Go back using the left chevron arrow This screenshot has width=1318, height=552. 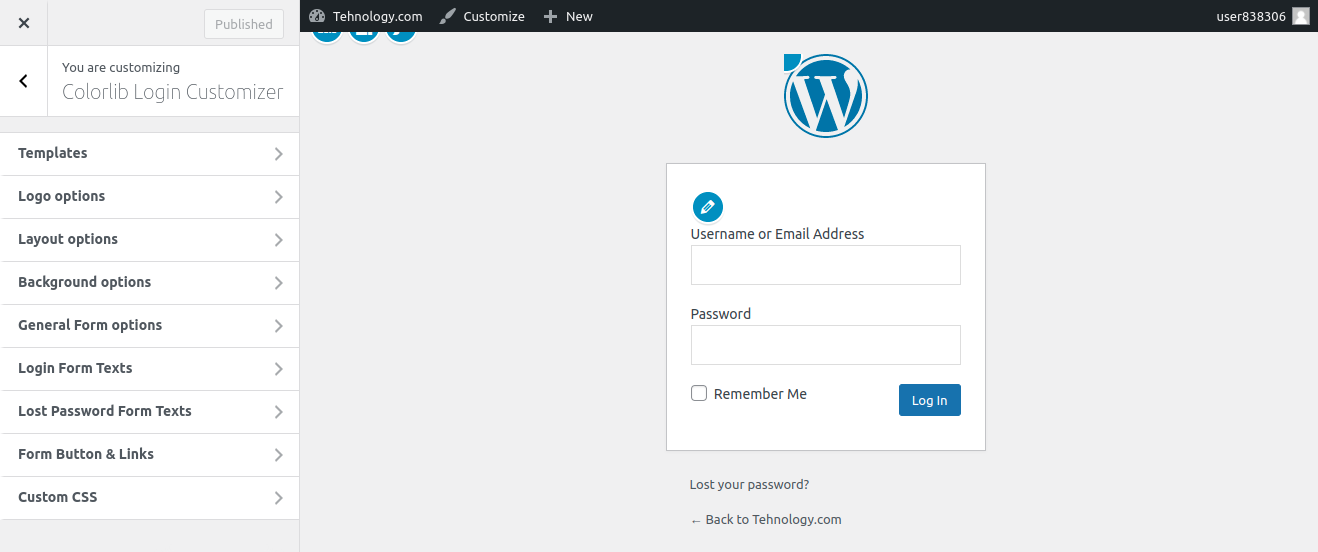point(24,81)
